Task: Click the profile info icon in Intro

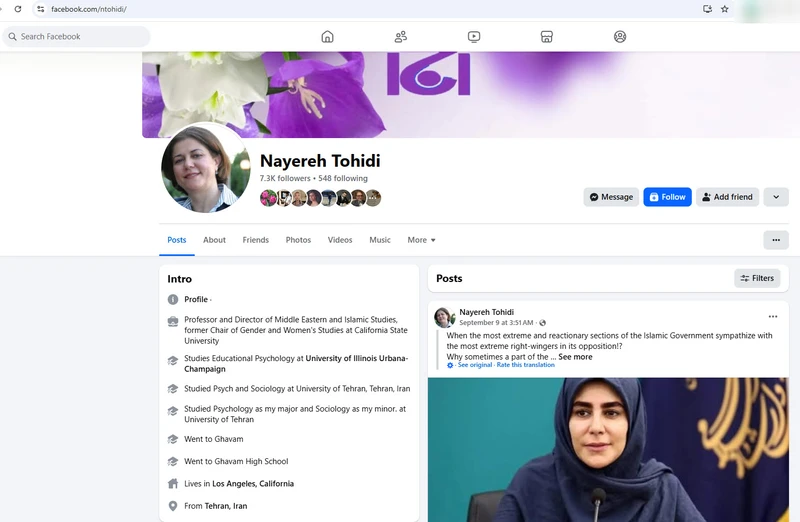Action: [173, 300]
